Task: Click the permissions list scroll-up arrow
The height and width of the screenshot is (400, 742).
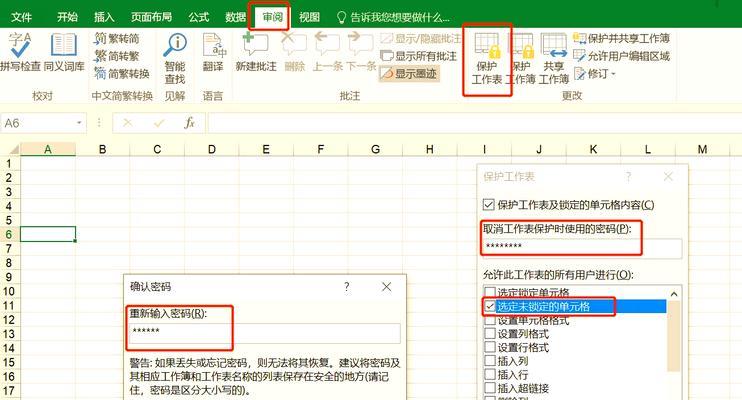Action: [674, 294]
